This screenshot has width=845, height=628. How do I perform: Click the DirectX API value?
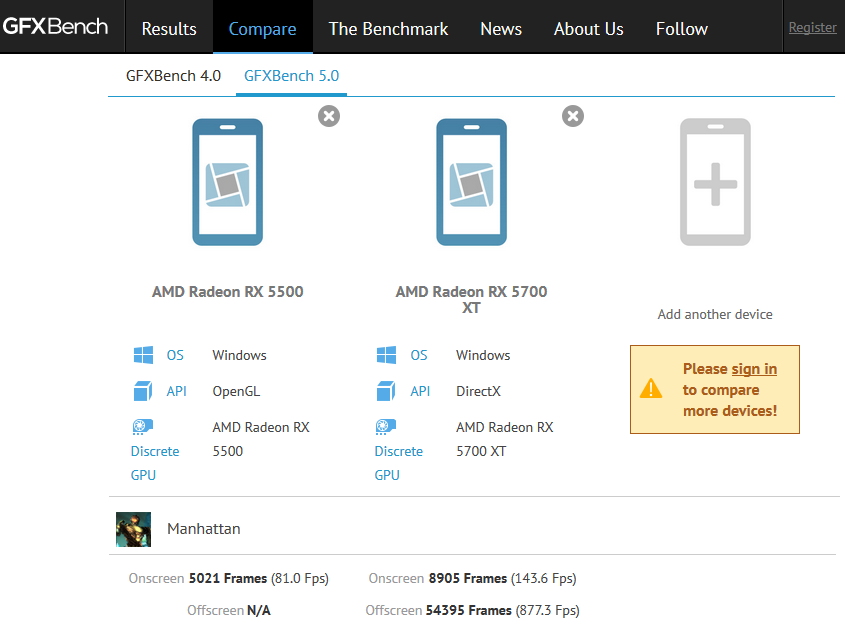[x=478, y=391]
